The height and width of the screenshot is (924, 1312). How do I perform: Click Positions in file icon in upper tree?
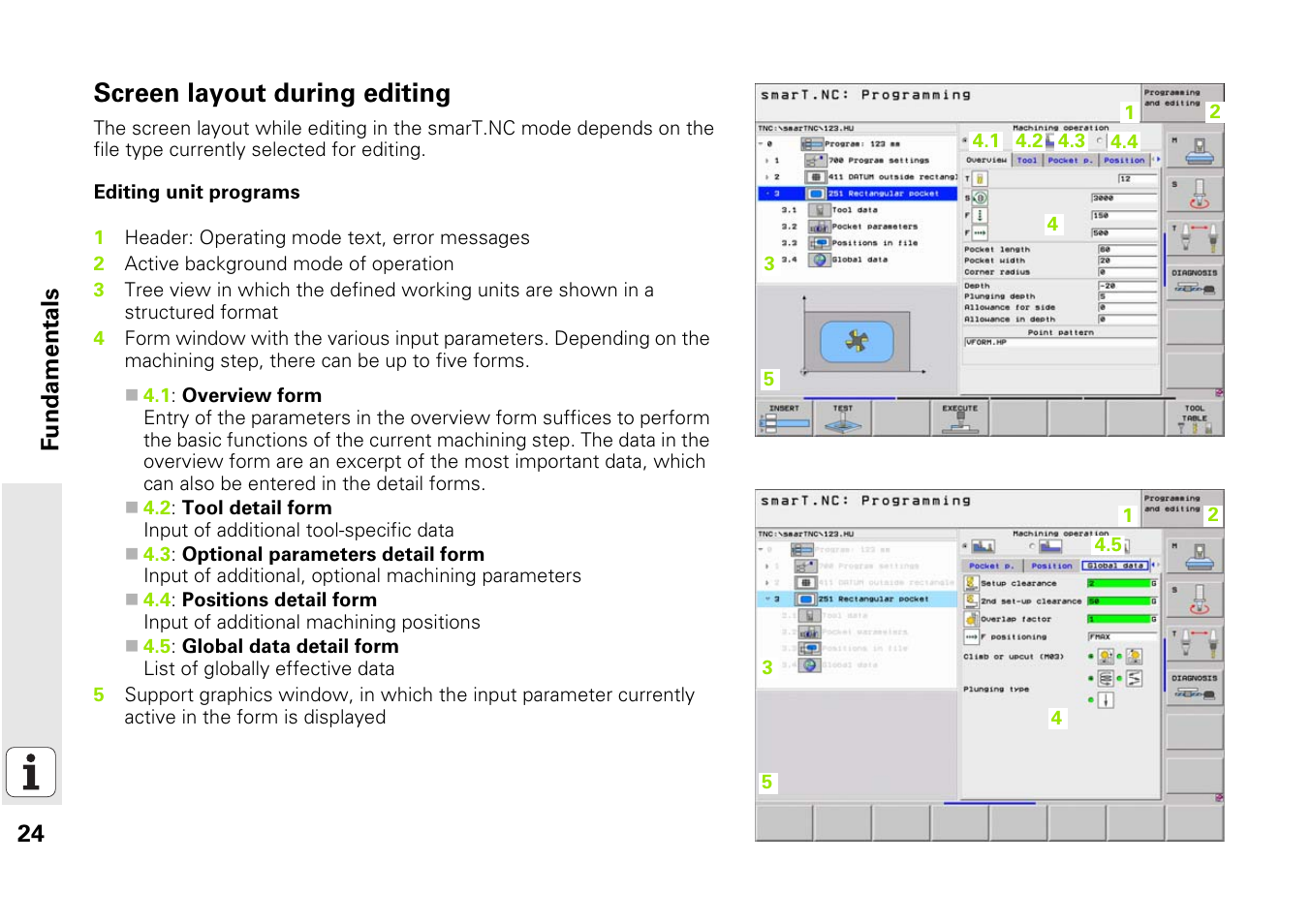819,243
